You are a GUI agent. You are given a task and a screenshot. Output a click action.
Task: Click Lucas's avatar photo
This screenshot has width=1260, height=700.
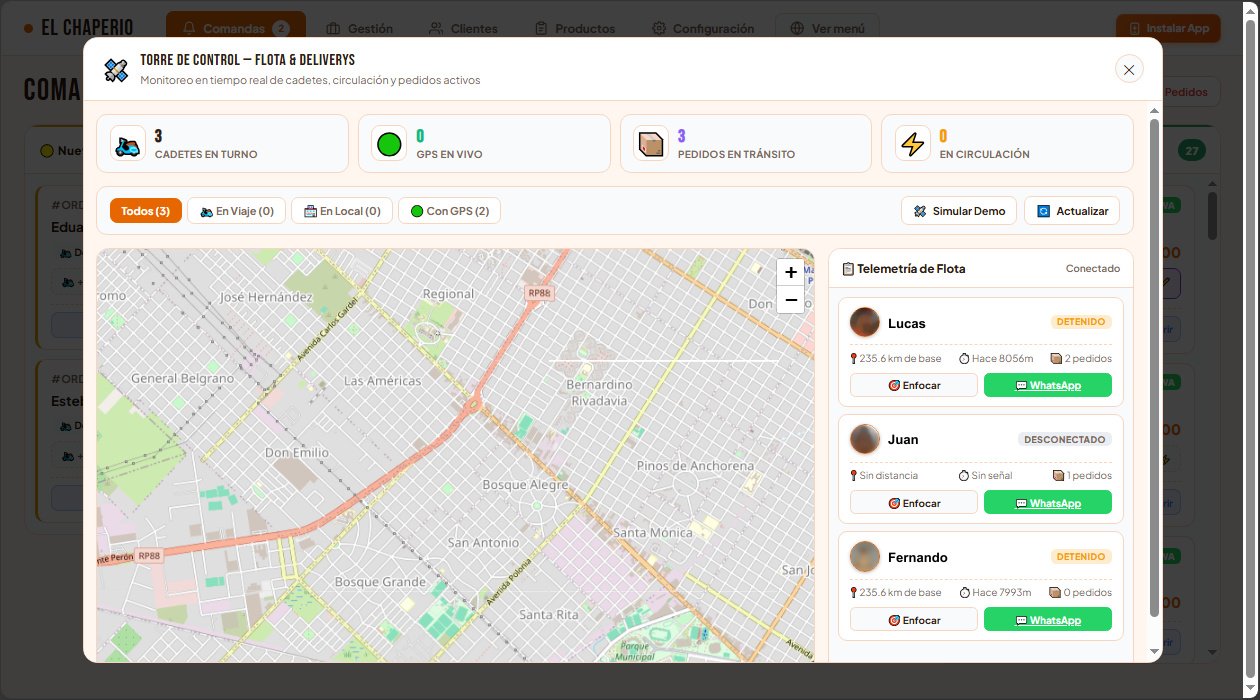(x=864, y=322)
